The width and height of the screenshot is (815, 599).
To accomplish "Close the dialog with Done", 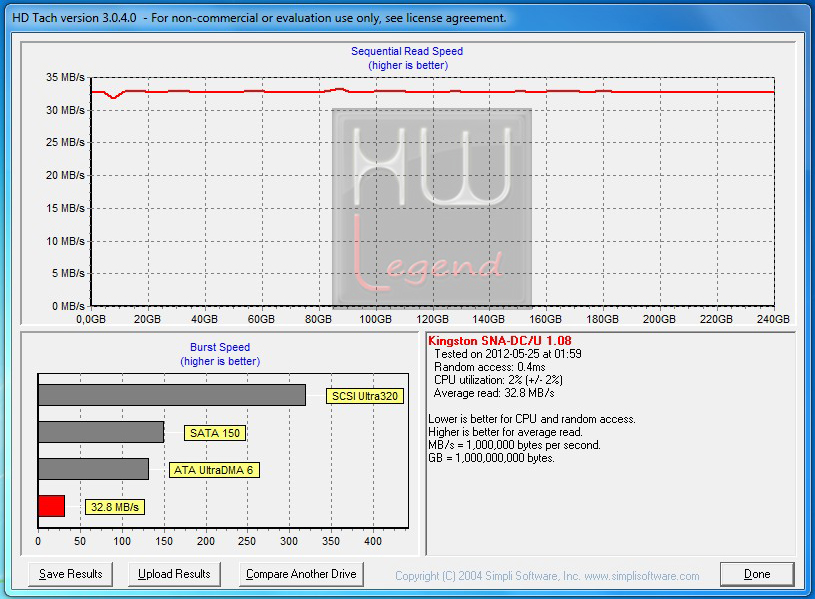I will click(x=757, y=574).
